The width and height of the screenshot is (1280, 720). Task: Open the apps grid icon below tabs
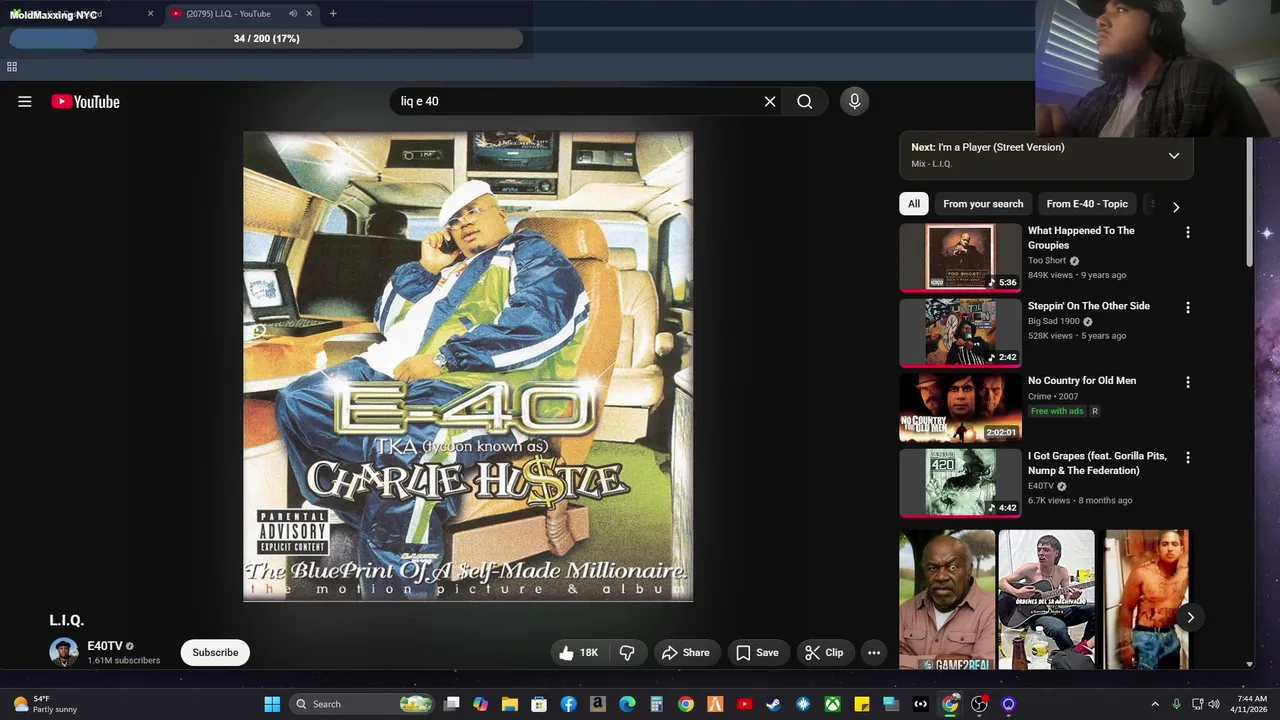point(12,67)
